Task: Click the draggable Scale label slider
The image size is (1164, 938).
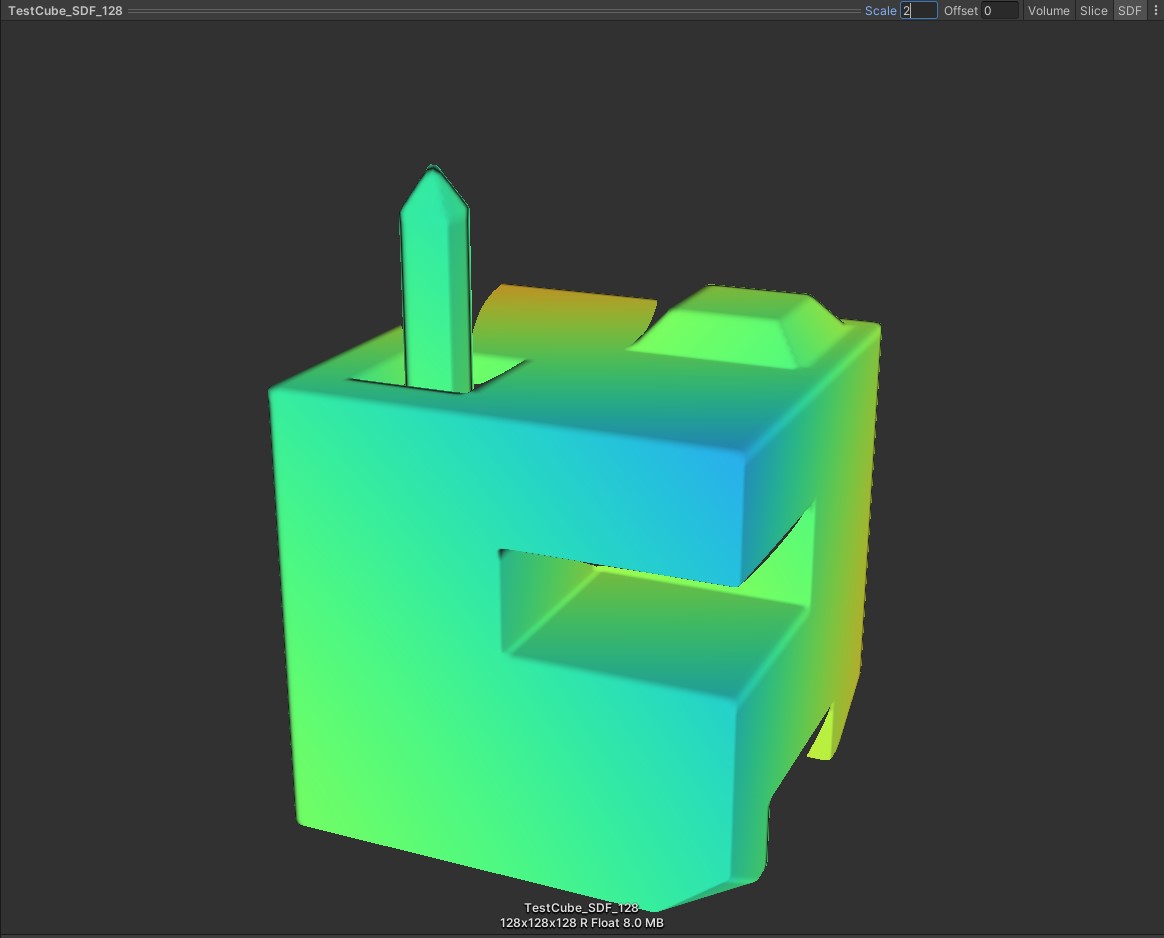Action: (880, 10)
